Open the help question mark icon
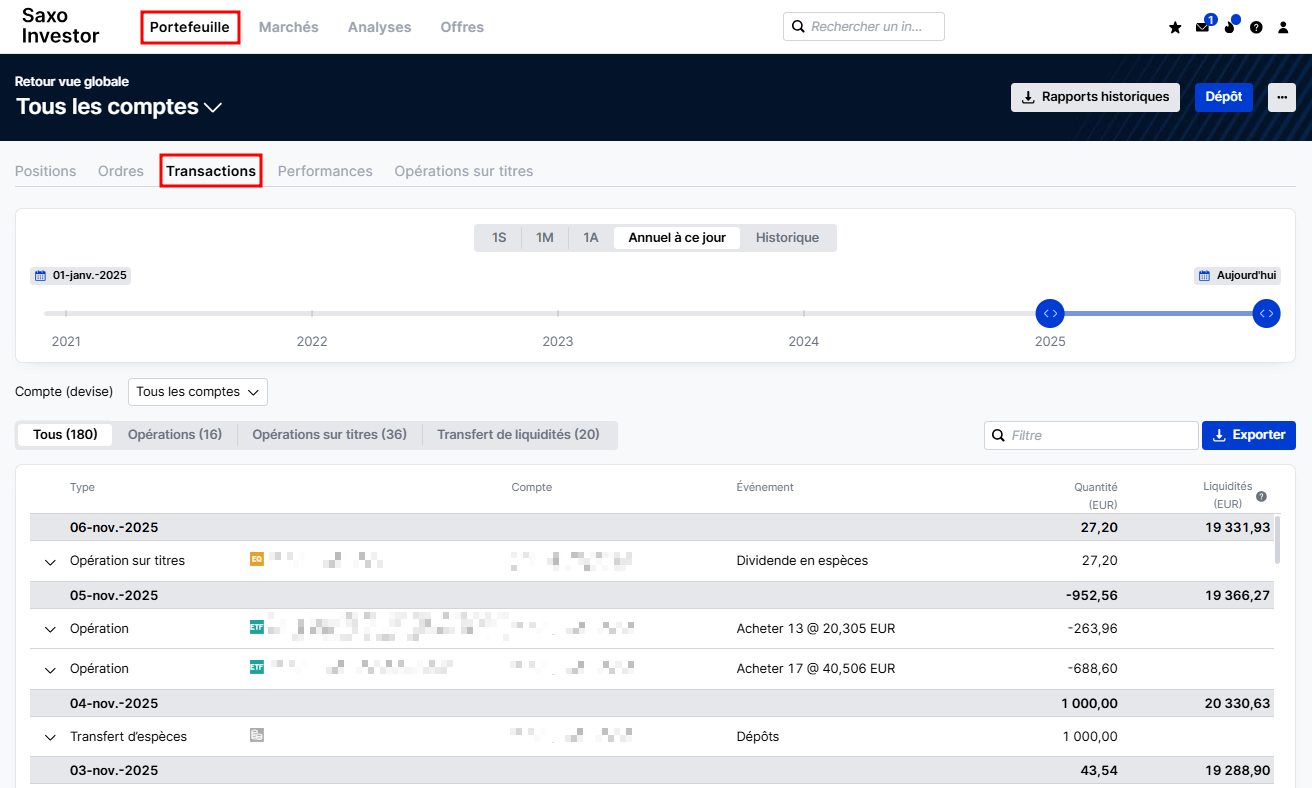 (x=1256, y=28)
